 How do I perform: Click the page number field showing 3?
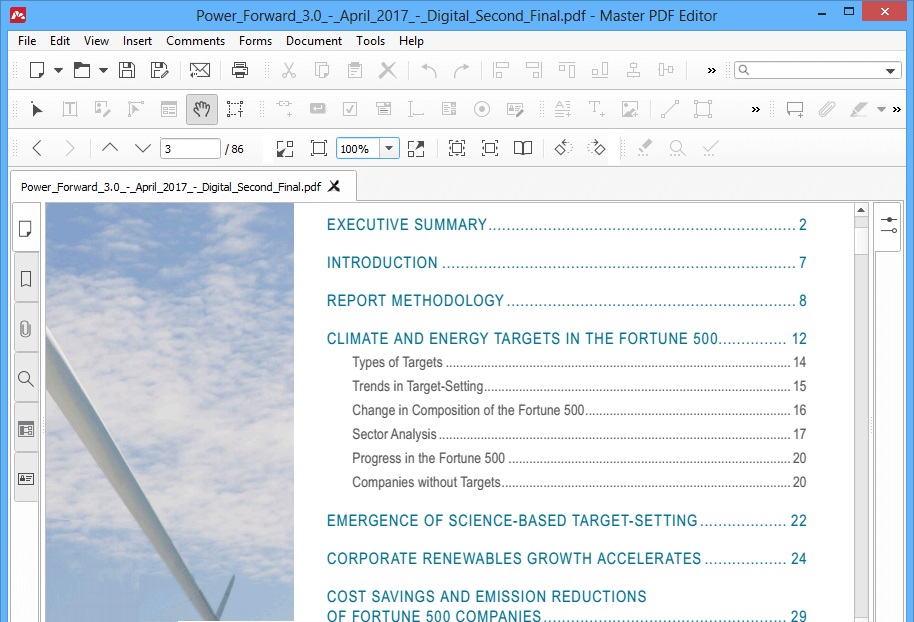tap(190, 148)
